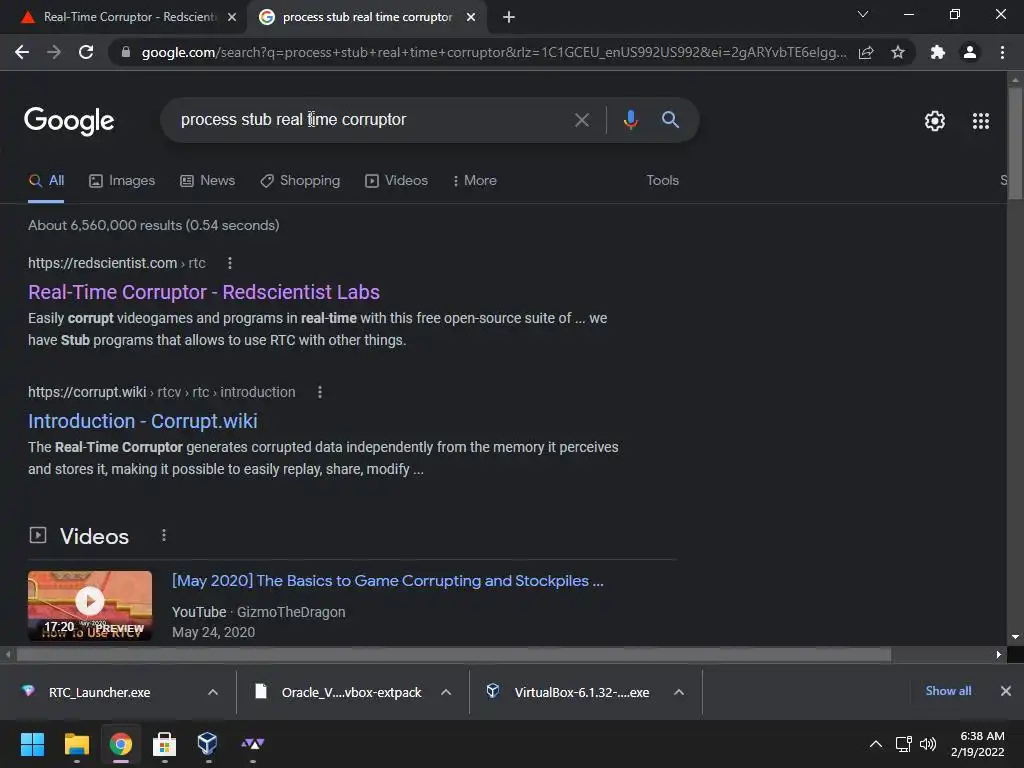Open Microsoft Store from taskbar

click(x=164, y=744)
